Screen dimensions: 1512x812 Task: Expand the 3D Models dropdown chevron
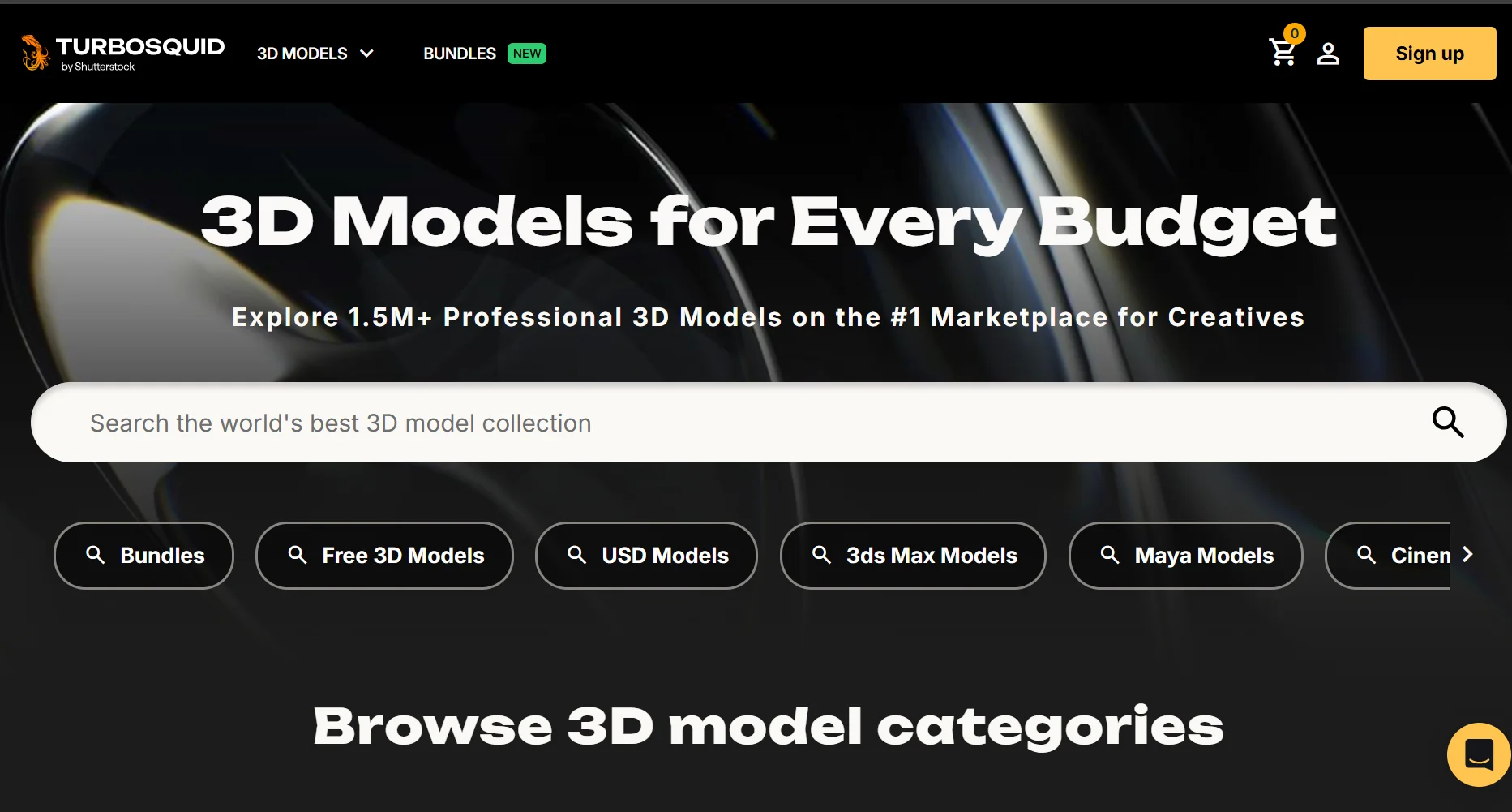[367, 54]
